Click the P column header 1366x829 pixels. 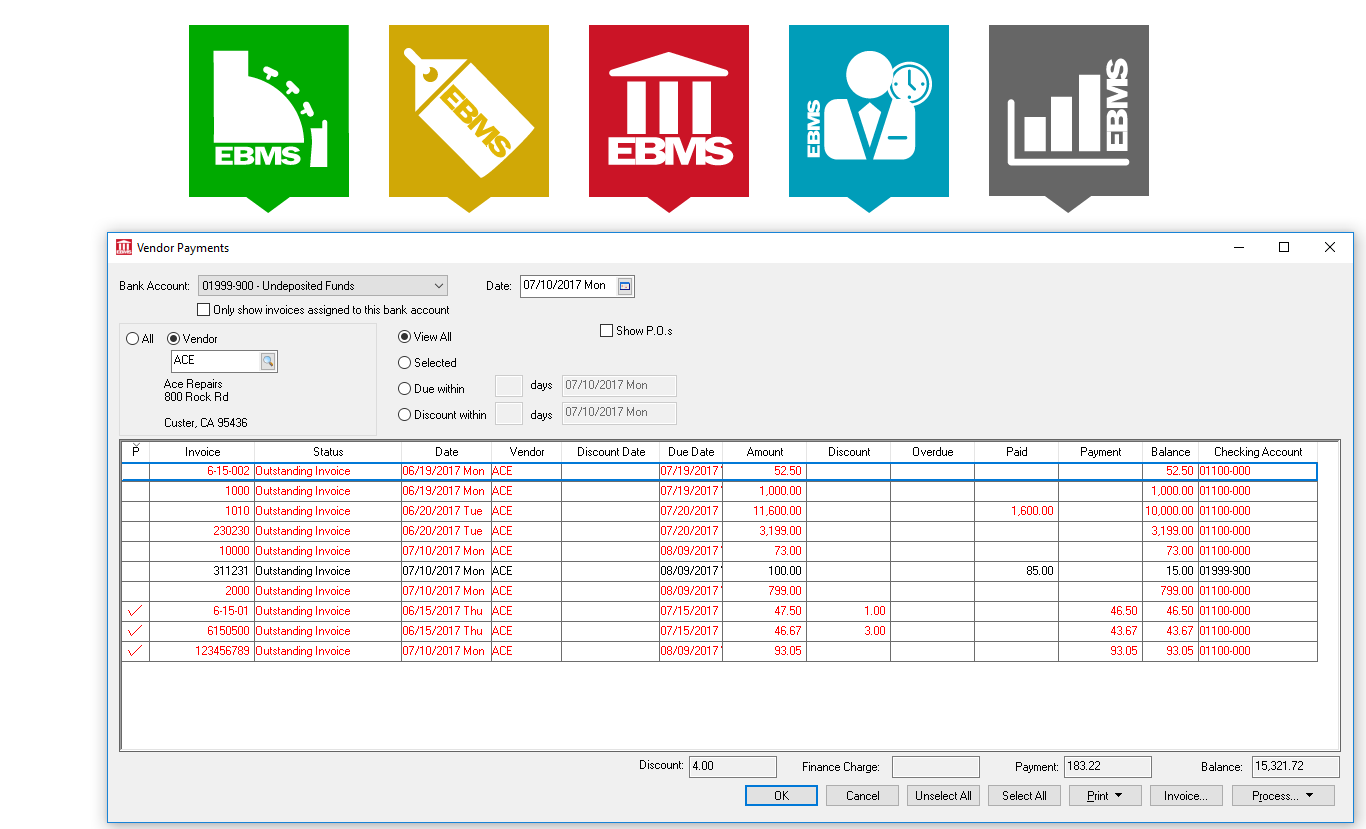pyautogui.click(x=135, y=452)
